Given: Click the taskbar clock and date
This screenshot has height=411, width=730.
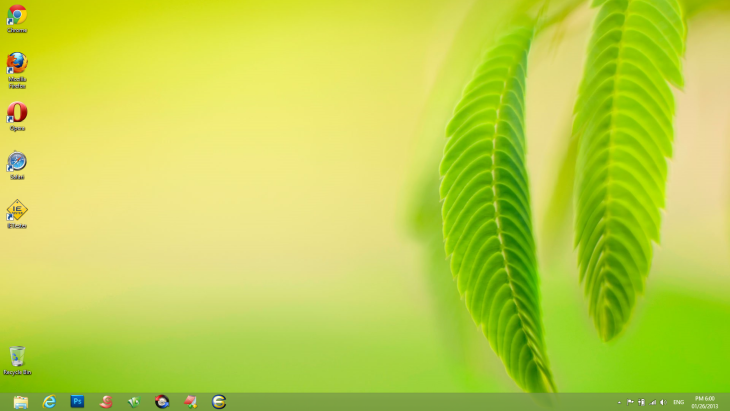Looking at the screenshot, I should click(x=706, y=402).
